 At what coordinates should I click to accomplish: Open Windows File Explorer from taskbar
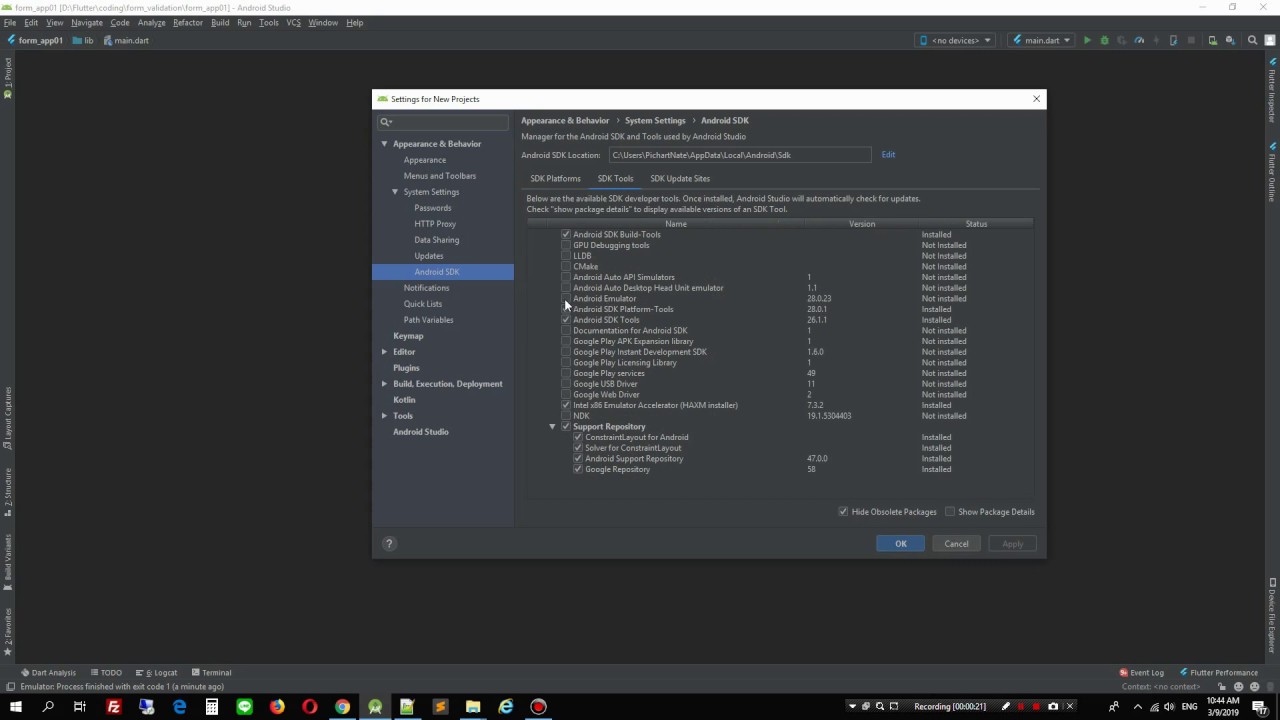pyautogui.click(x=473, y=707)
